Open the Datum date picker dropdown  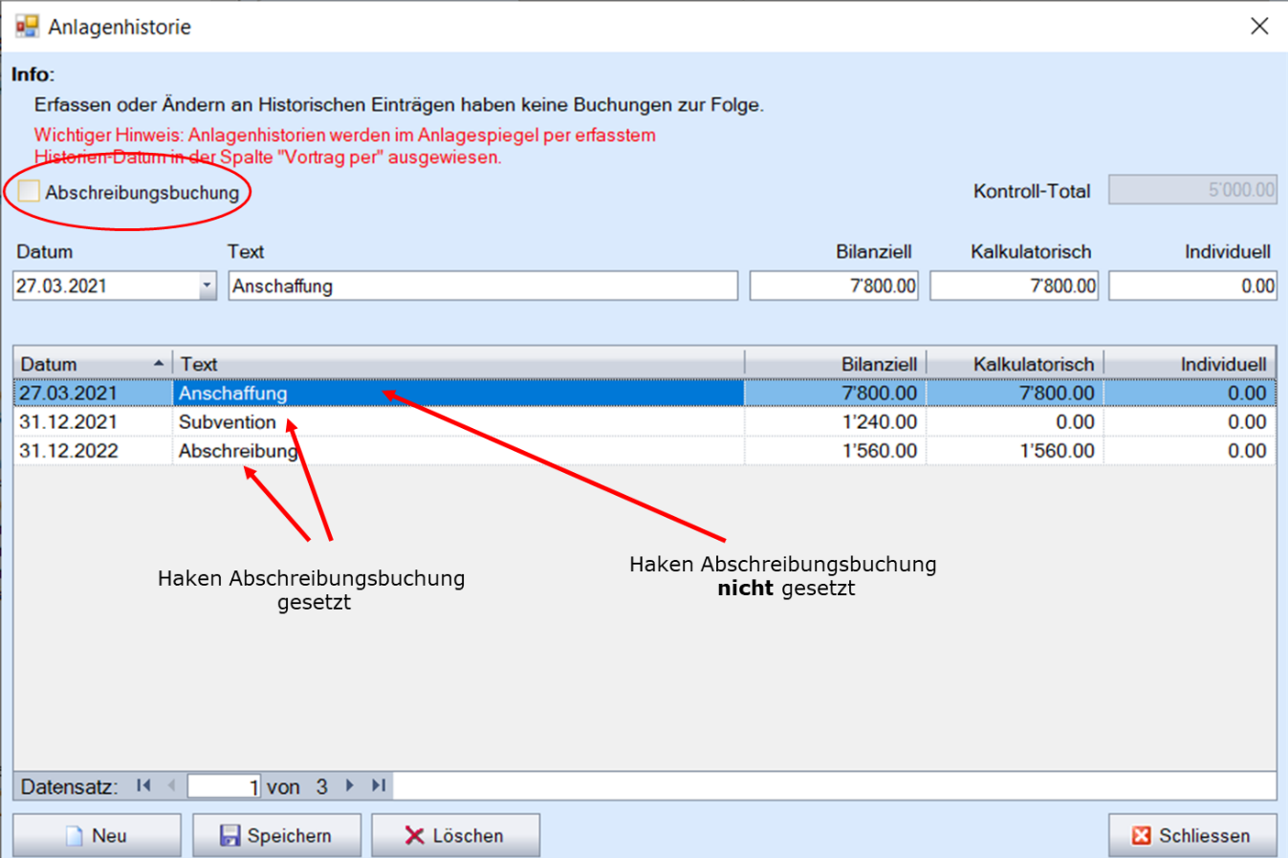click(x=206, y=286)
